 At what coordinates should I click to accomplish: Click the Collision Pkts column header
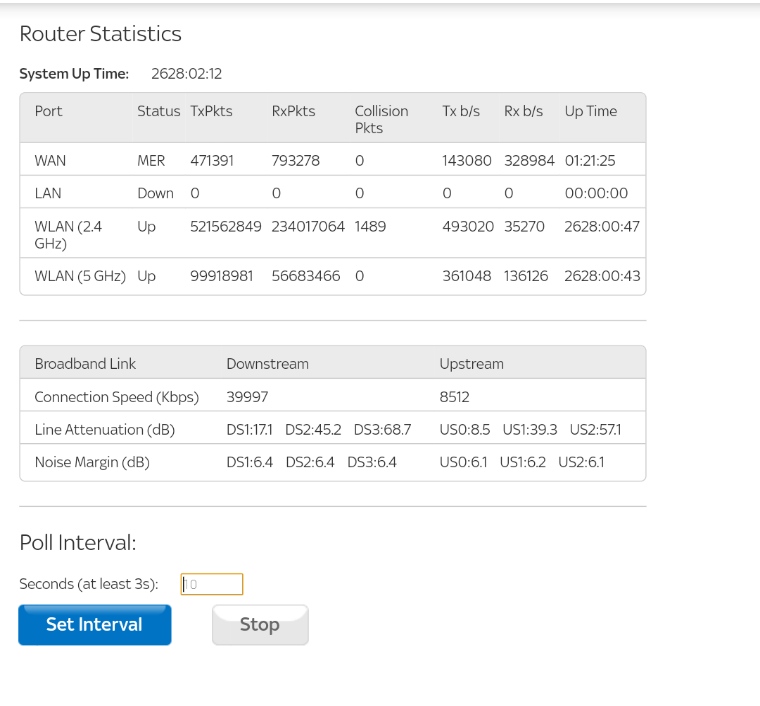click(x=381, y=119)
